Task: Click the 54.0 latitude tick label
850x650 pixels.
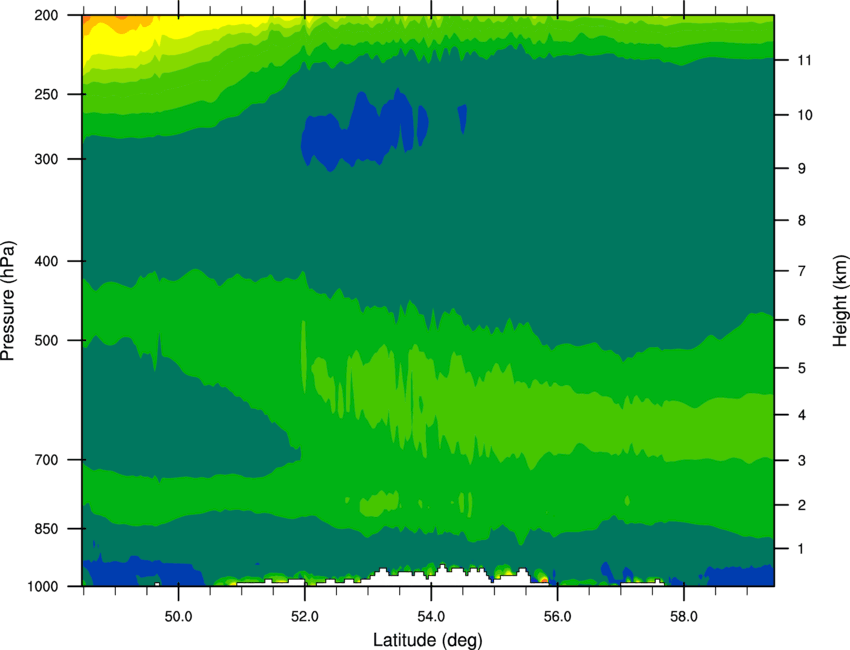Action: pyautogui.click(x=431, y=616)
